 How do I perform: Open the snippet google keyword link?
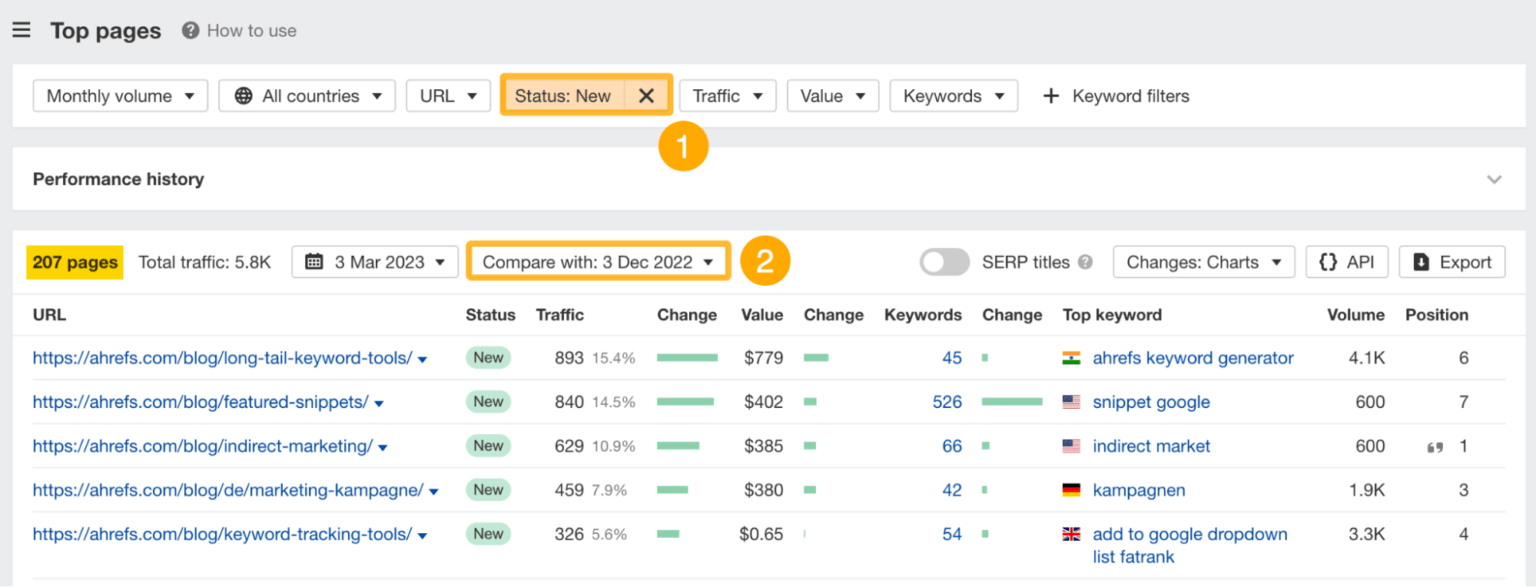[1151, 401]
